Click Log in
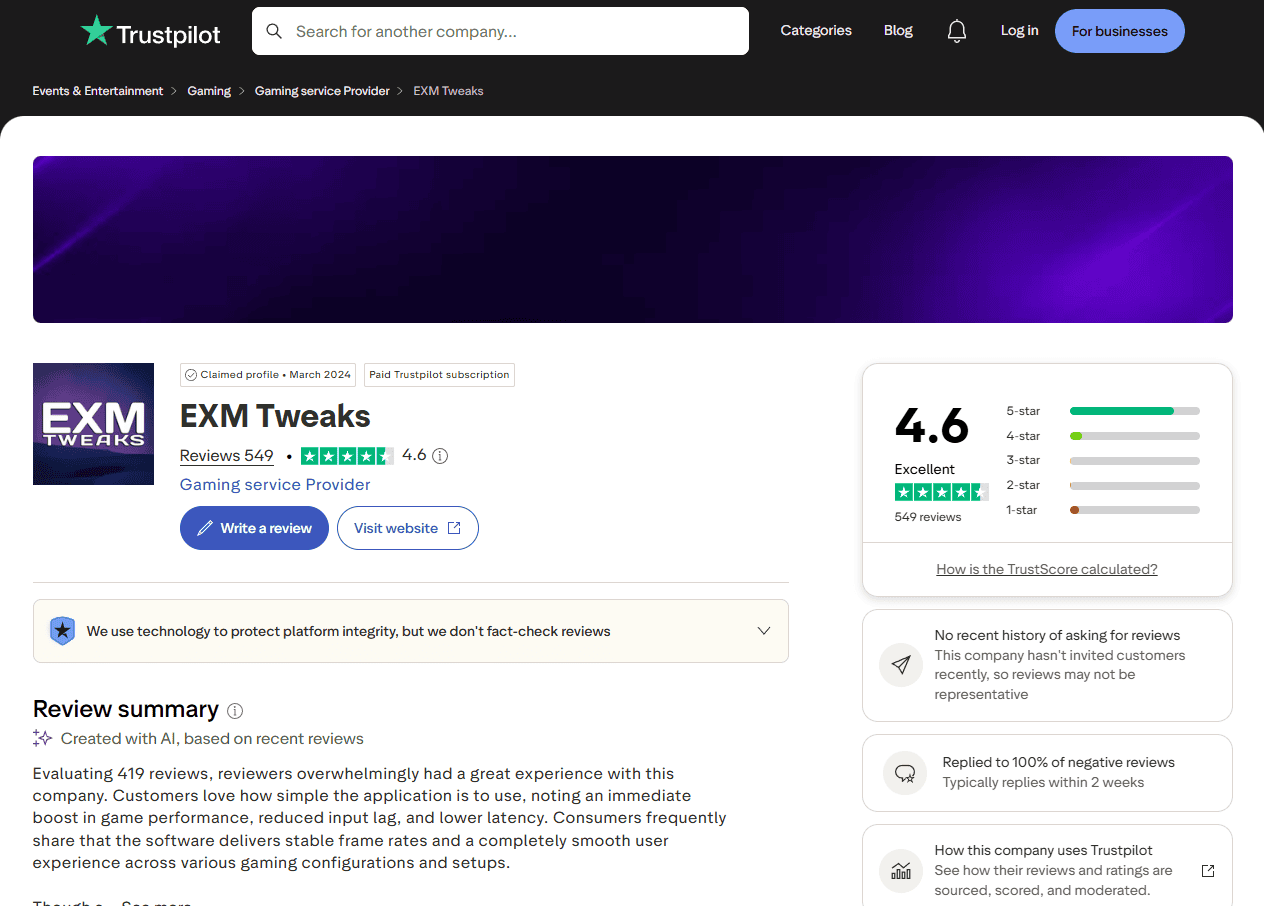Screen dimensions: 1264x906 pyautogui.click(x=1019, y=31)
